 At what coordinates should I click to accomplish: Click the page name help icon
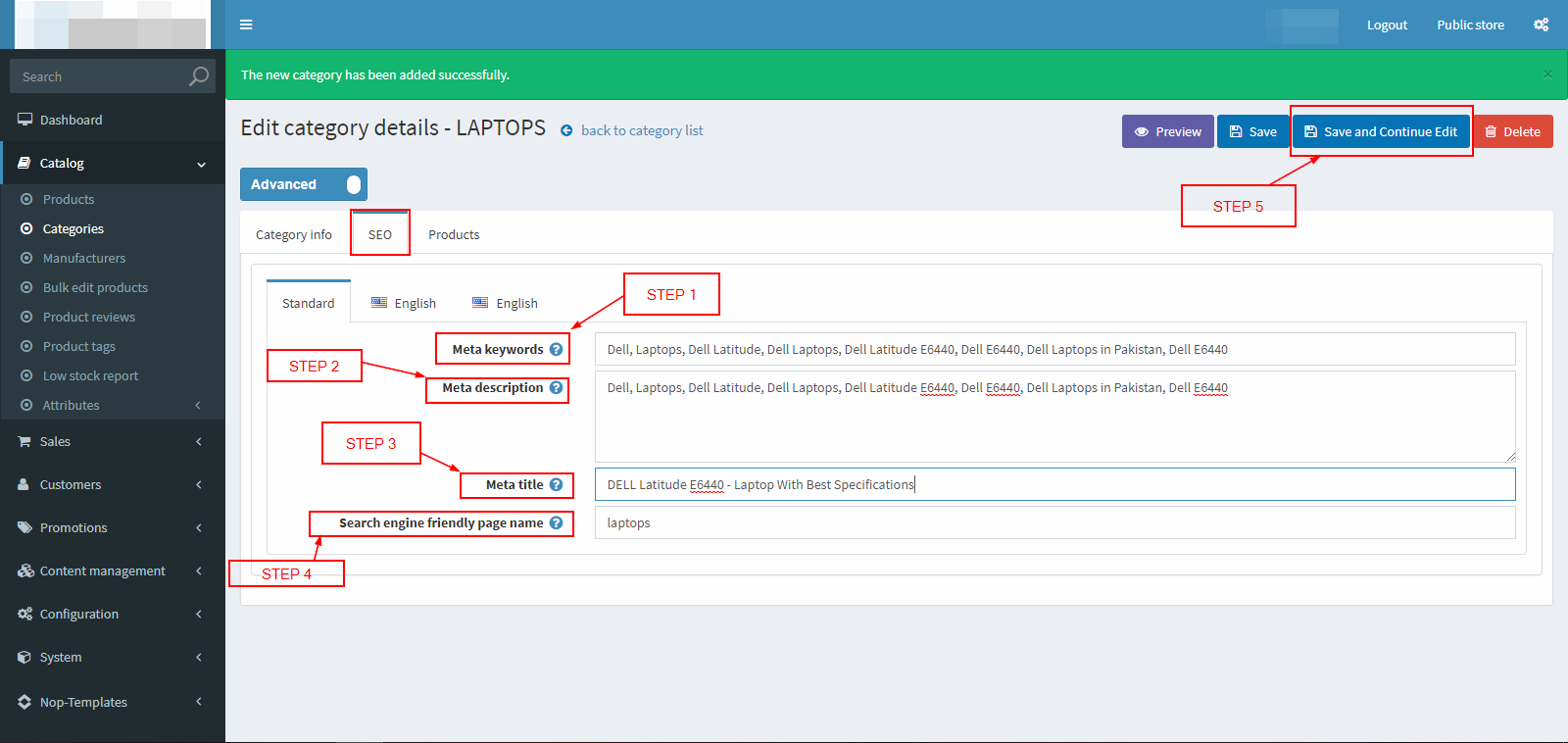click(556, 522)
